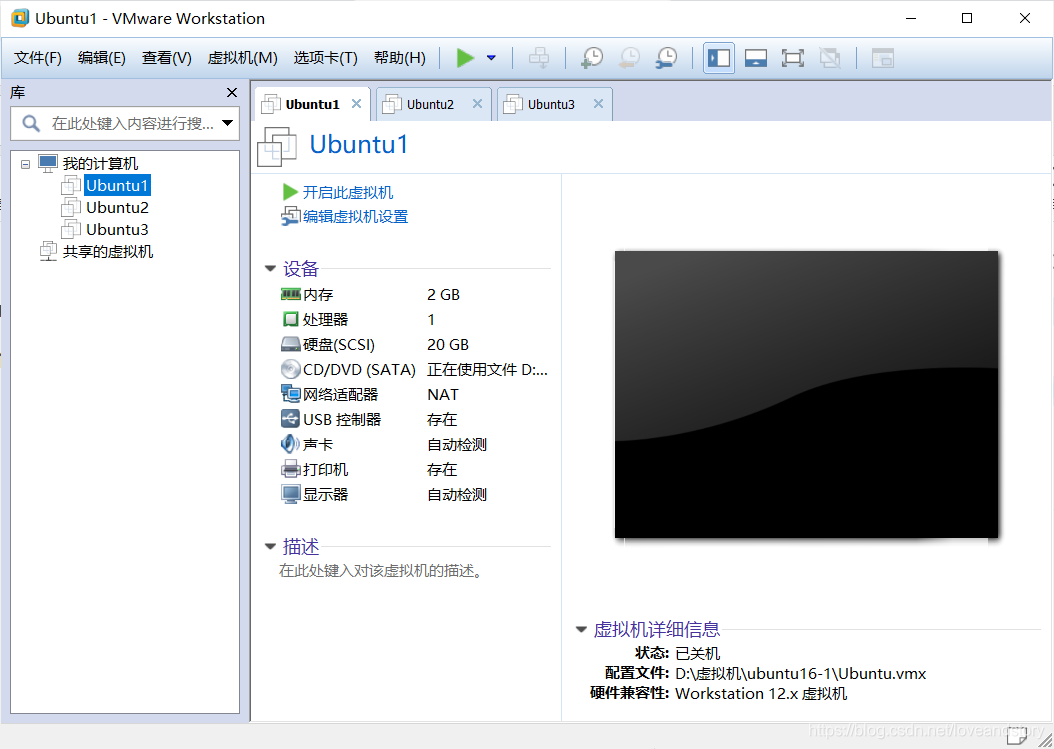Screen dimensions: 1054x749
Task: Click the Unity mode toolbar icon
Action: click(x=830, y=58)
